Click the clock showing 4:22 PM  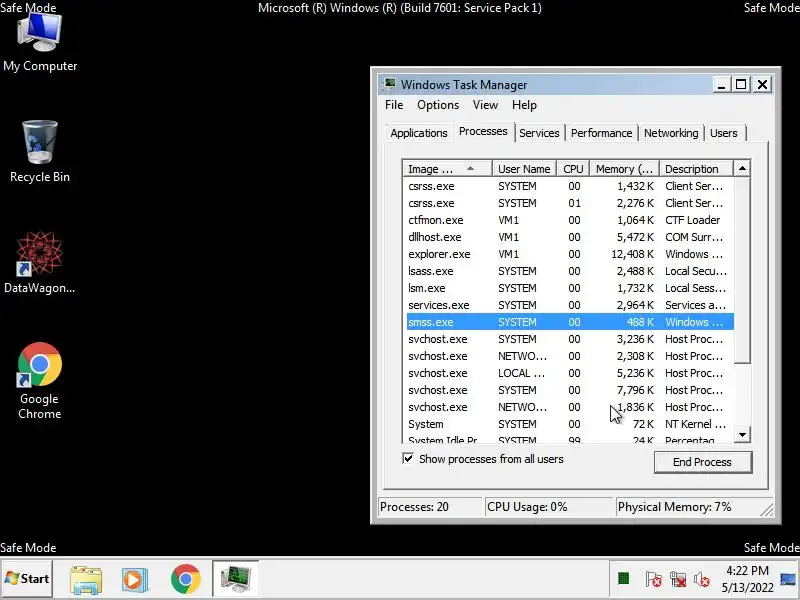747,579
